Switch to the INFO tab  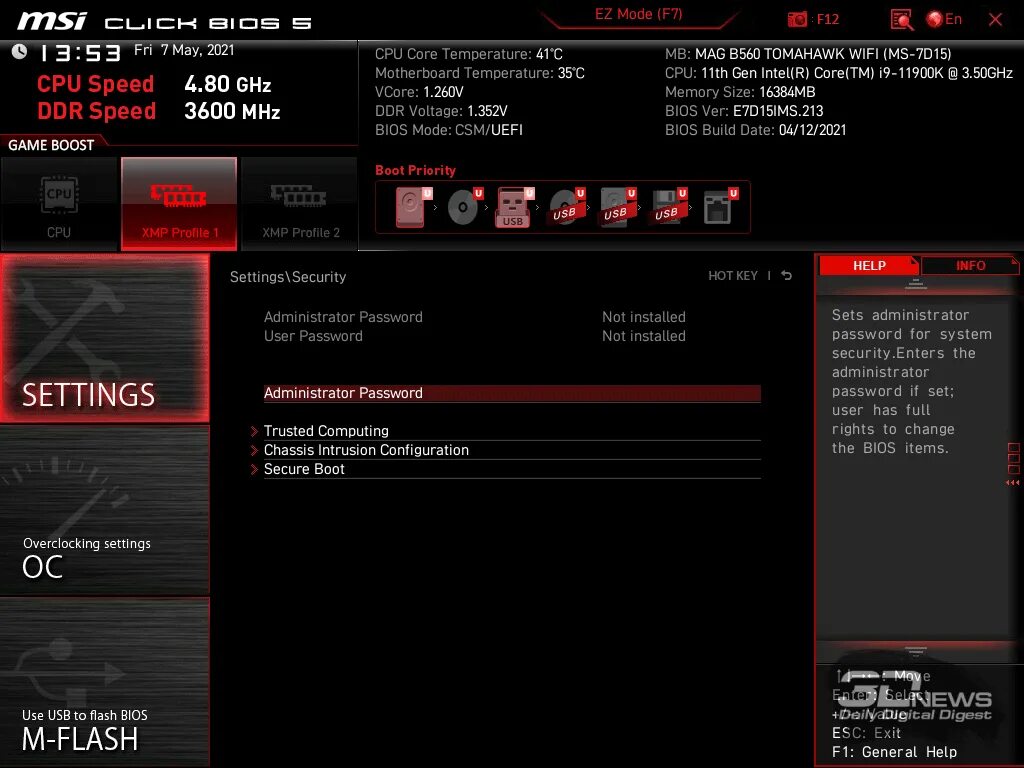(x=970, y=265)
